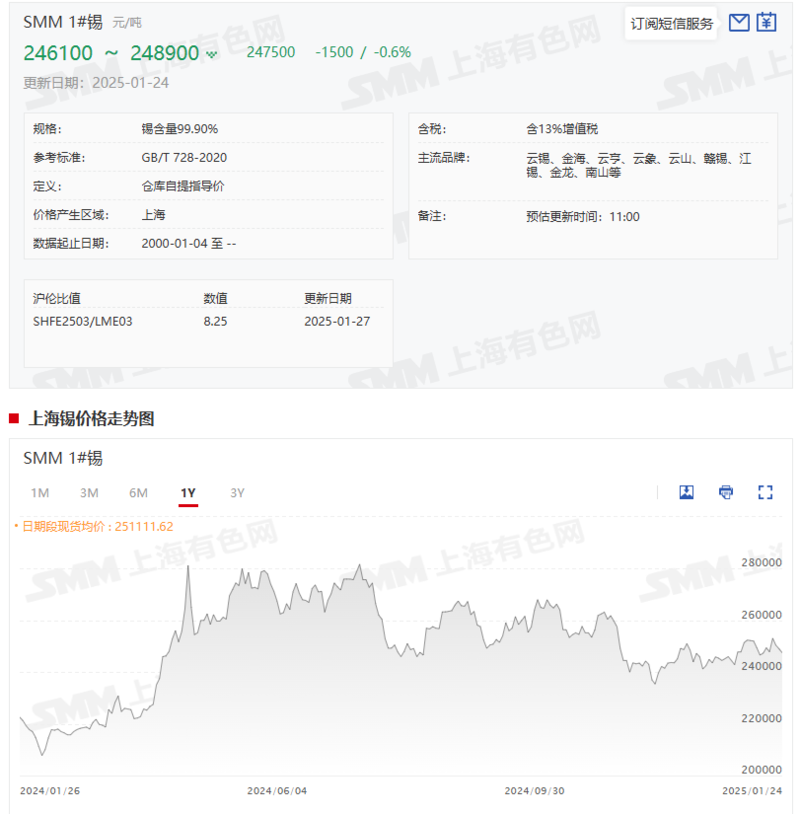Screen dimensions: 800x814
Task: Click the update date 2025-01-24
Action: [x=130, y=83]
